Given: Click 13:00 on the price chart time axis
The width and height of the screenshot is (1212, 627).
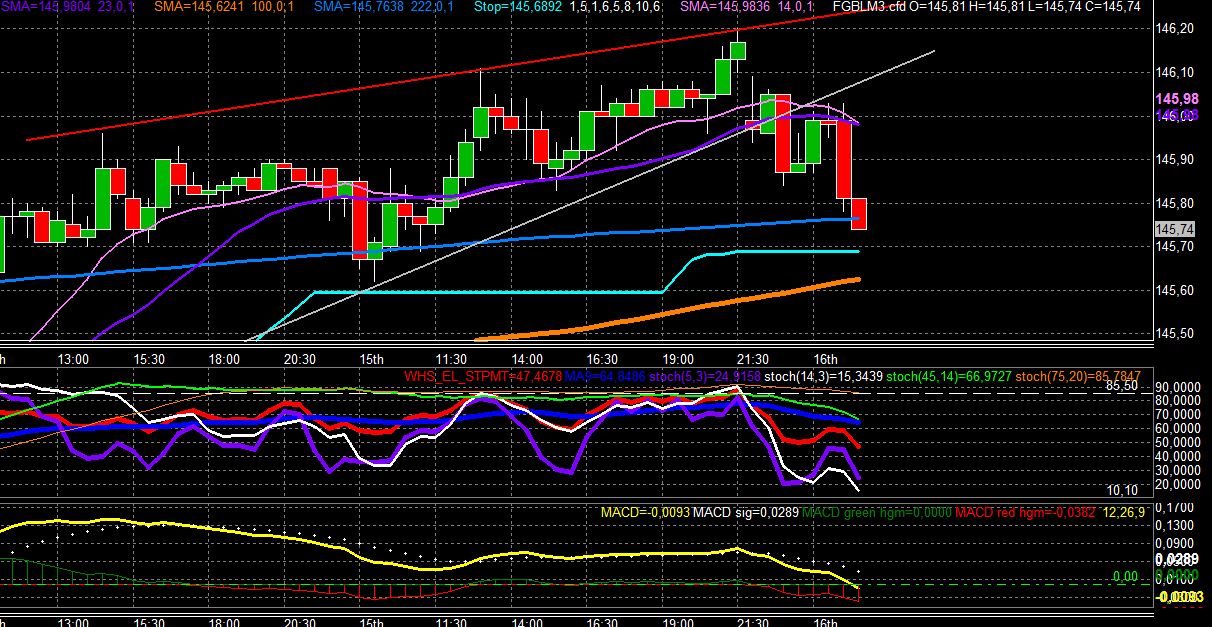Looking at the screenshot, I should [74, 359].
